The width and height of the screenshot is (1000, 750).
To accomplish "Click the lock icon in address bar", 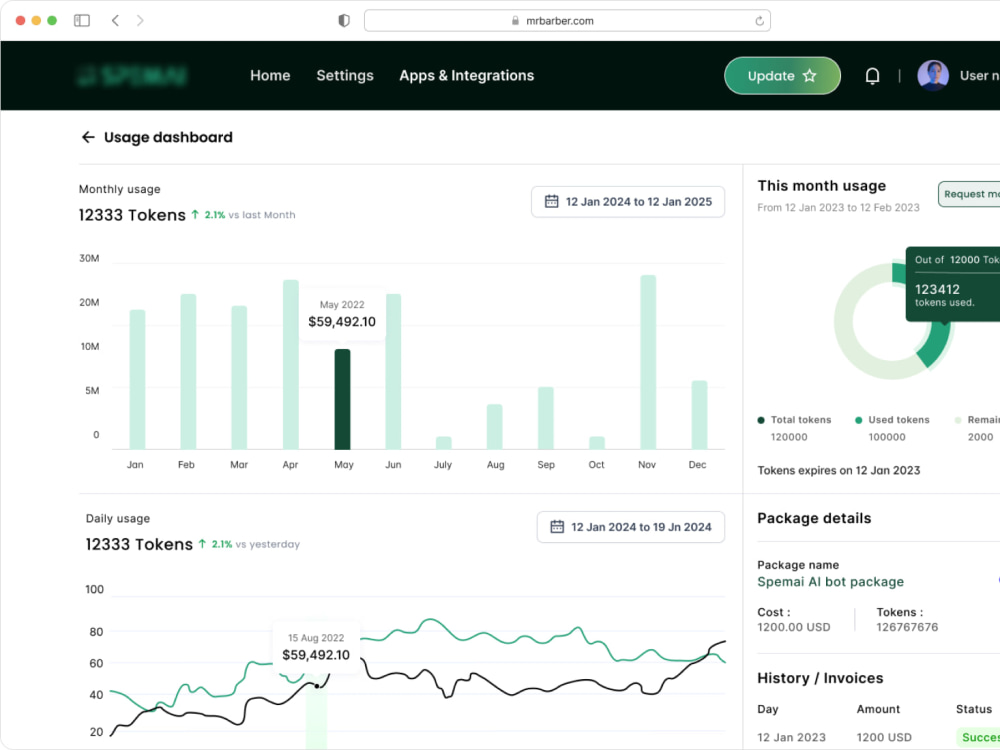I will pos(515,20).
